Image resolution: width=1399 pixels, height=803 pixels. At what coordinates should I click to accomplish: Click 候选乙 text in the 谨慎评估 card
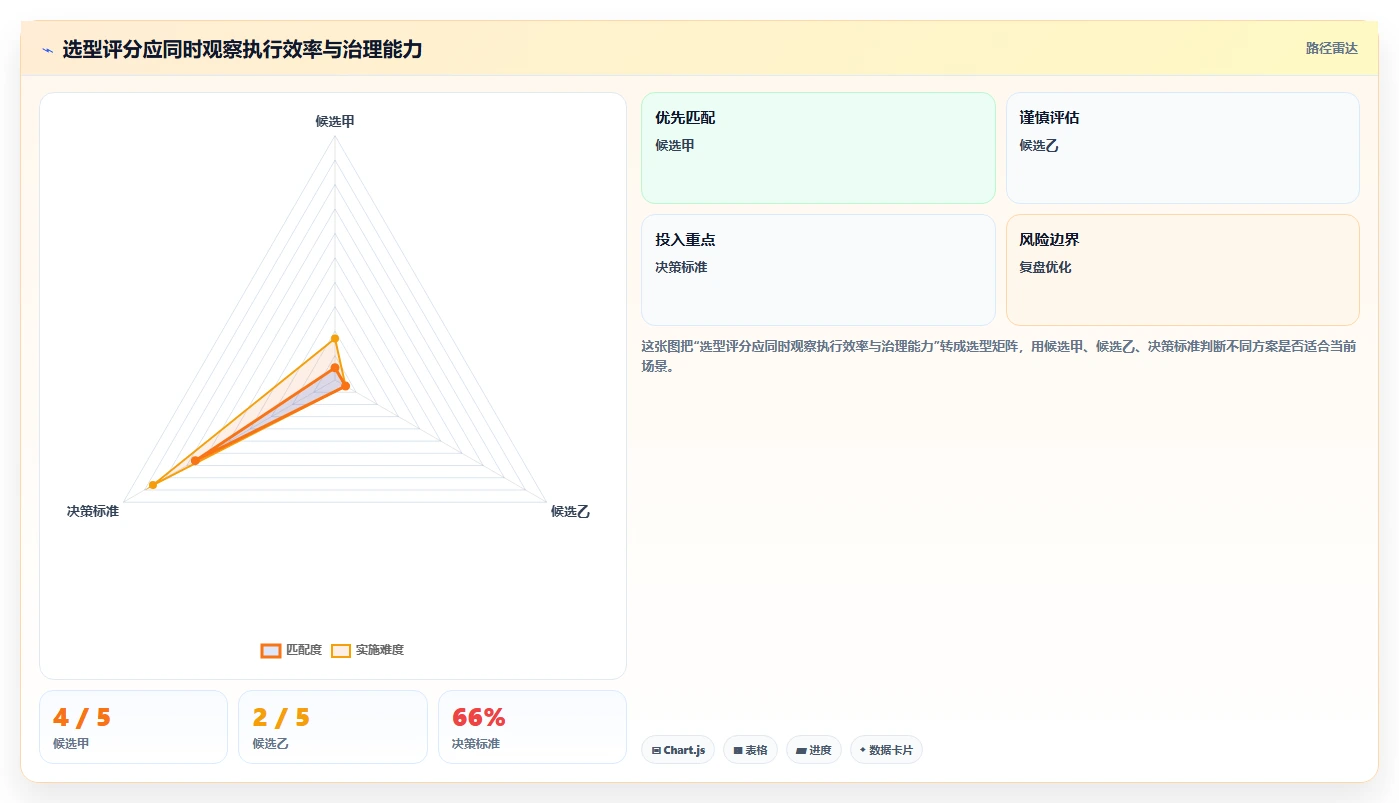pyautogui.click(x=1039, y=145)
